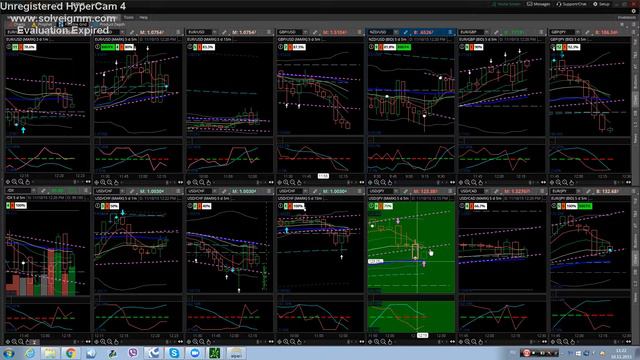Zoom in on the NZD/USD chart

377,182
